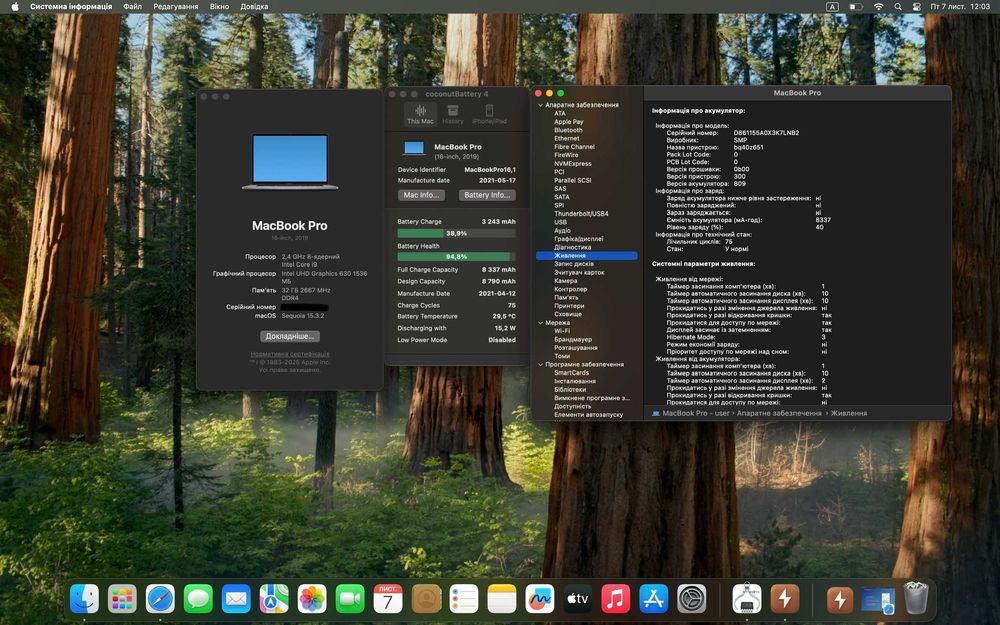
Task: Open Calendar icon in the dock
Action: (388, 599)
